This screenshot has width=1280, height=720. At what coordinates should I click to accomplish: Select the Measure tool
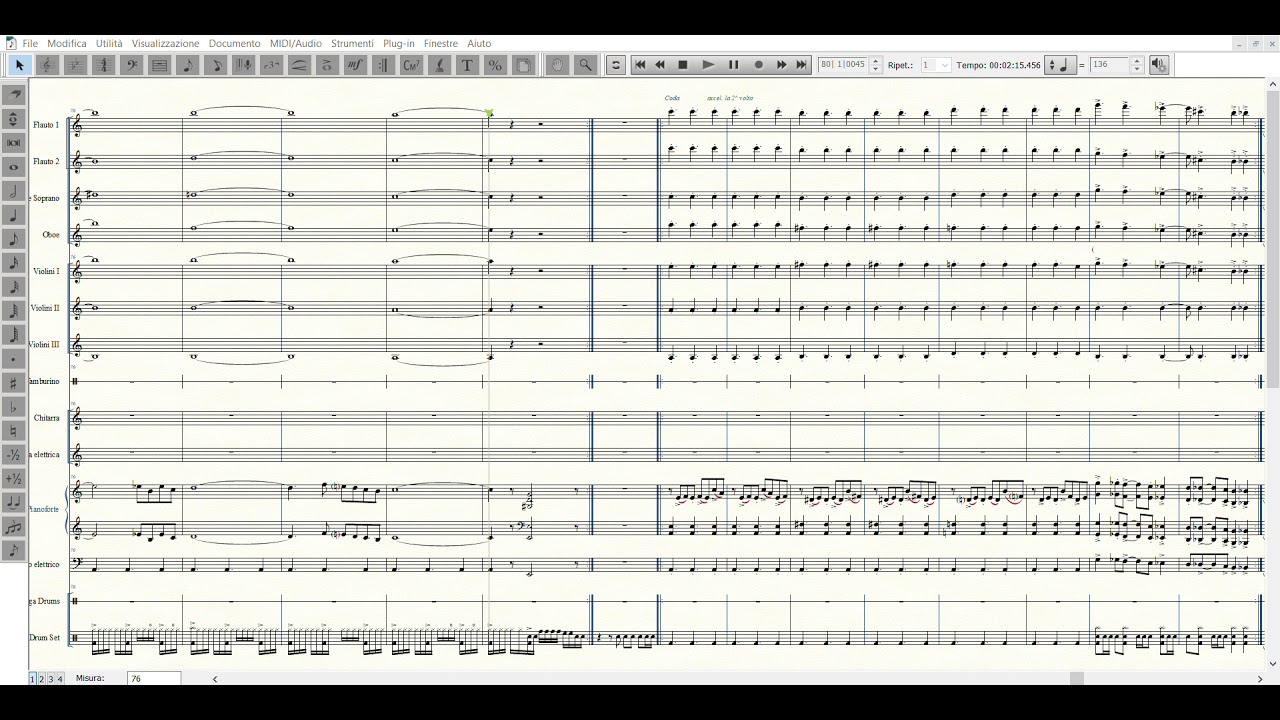[159, 65]
